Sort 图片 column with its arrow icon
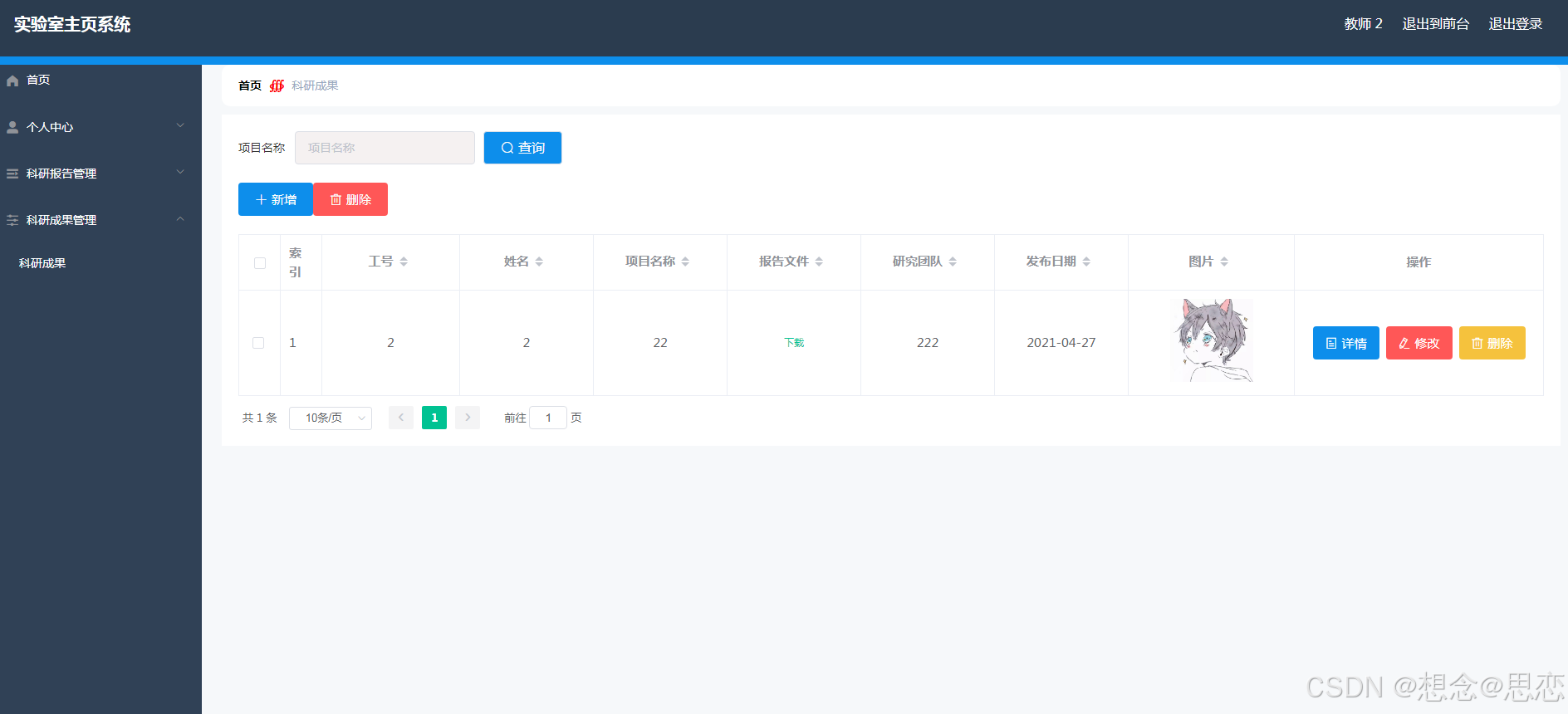The image size is (1568, 714). [1224, 262]
